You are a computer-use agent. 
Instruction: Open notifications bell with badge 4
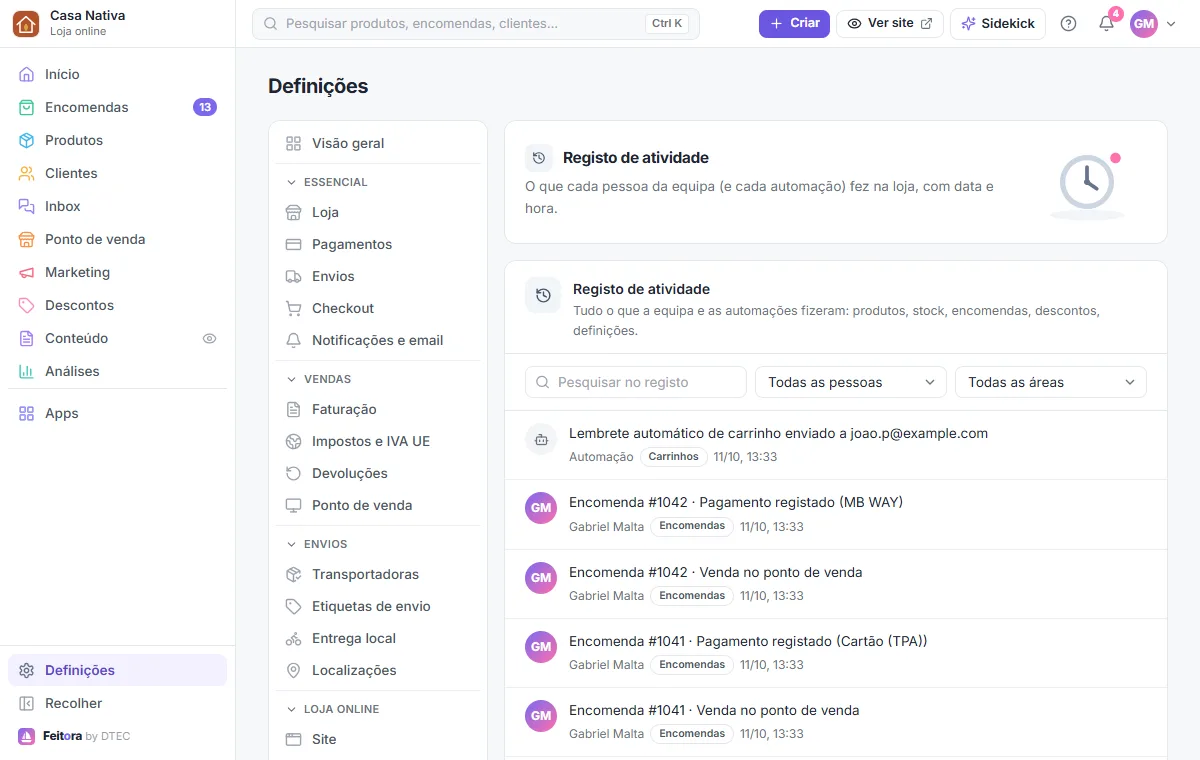(1106, 24)
